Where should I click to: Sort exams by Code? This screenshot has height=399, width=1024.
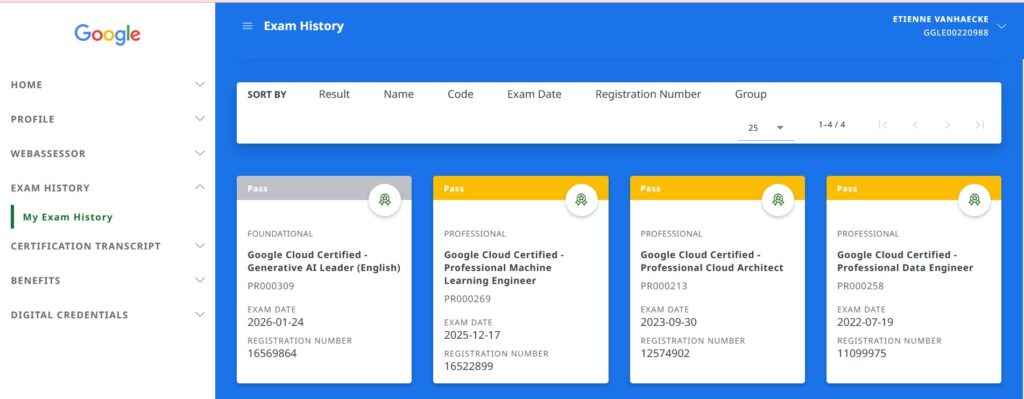(460, 94)
